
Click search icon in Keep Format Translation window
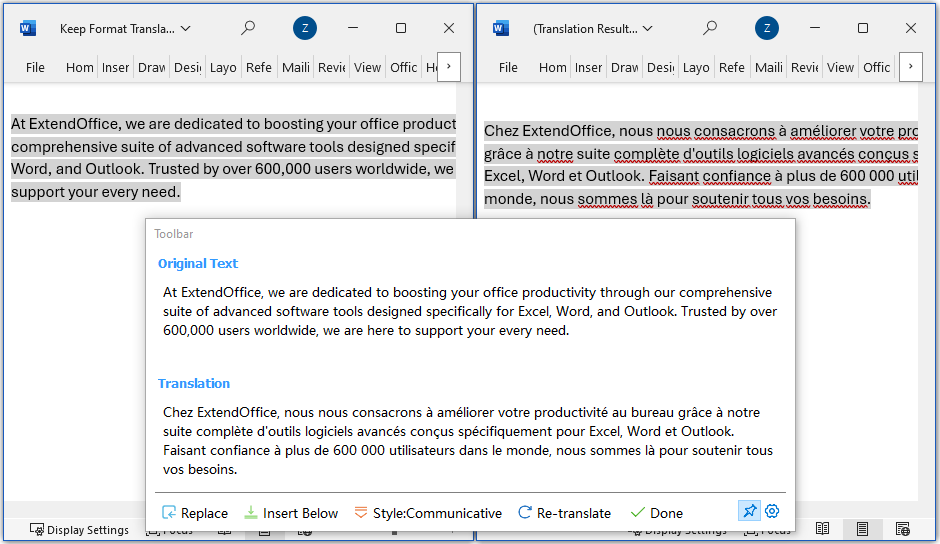pos(248,28)
